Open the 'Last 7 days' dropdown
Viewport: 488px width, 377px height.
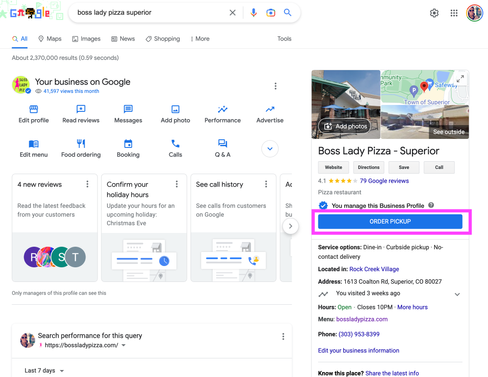44,370
